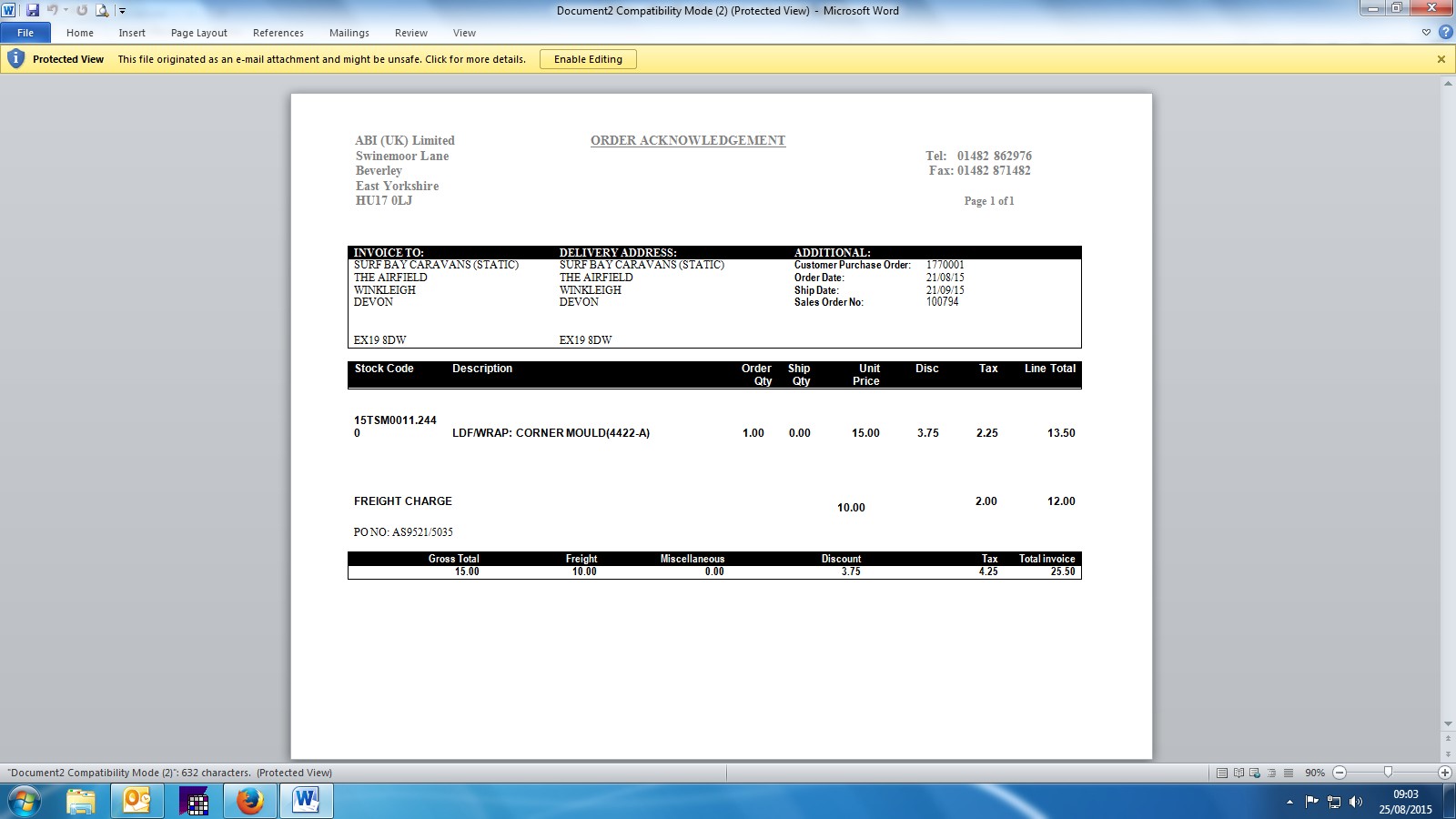Click the Tel: 01482 862976 text
Image resolution: width=1456 pixels, height=819 pixels.
pyautogui.click(x=979, y=156)
